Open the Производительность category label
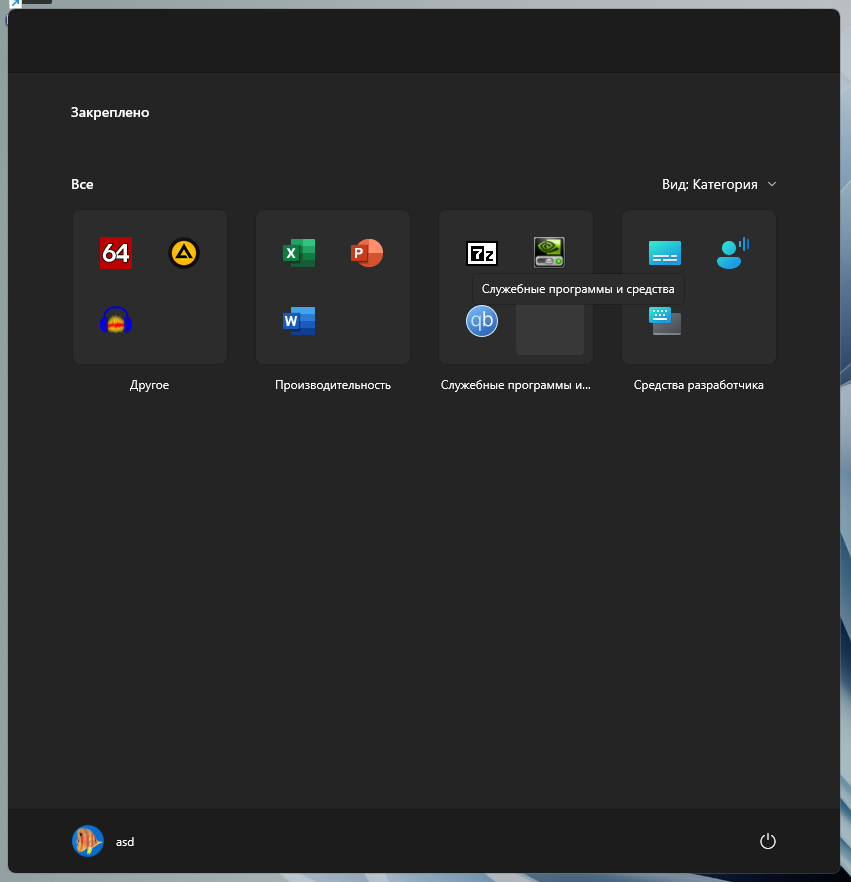Screen dimensions: 851x882 click(x=333, y=385)
